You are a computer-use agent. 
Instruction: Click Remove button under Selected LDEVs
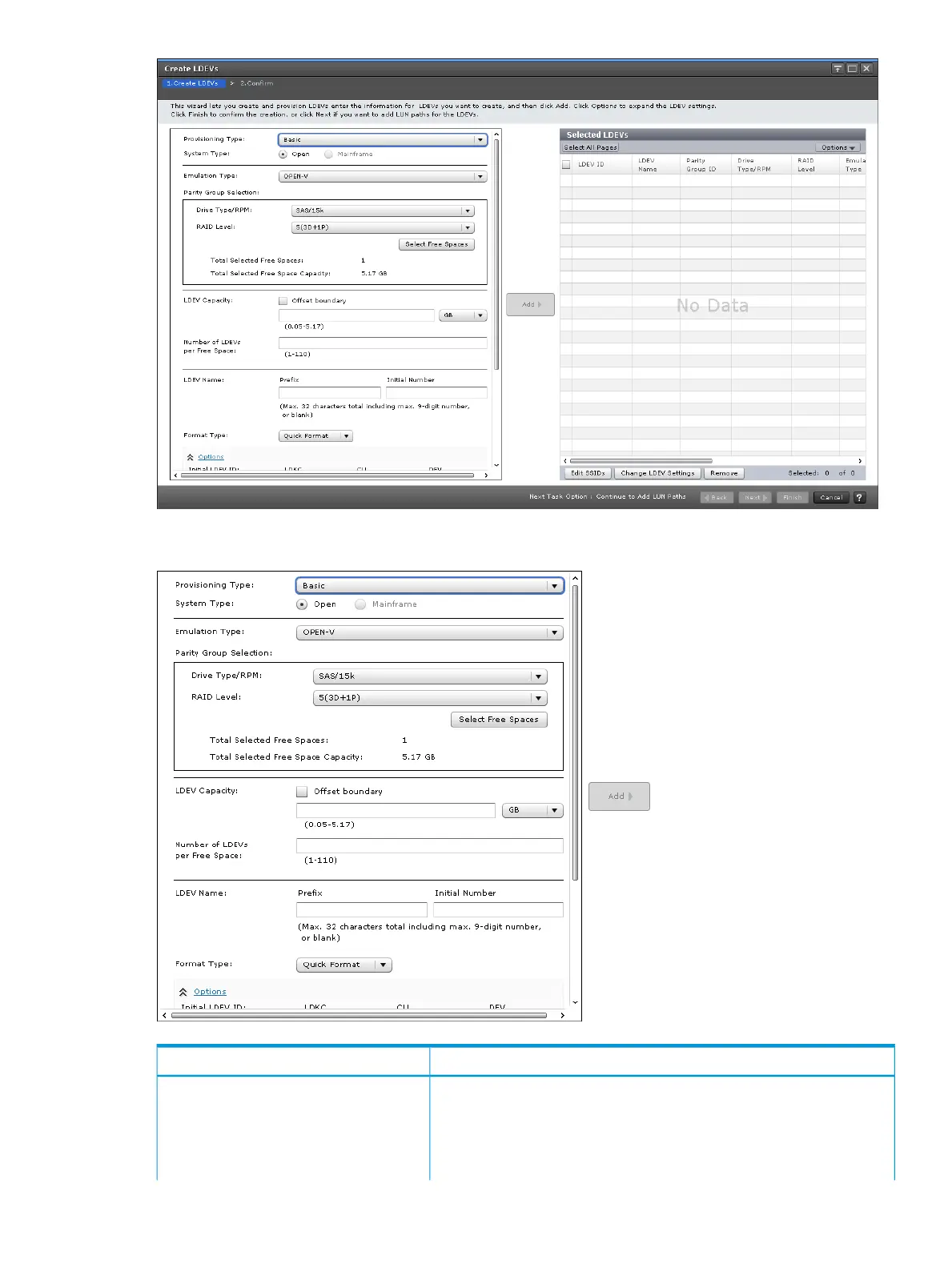pyautogui.click(x=724, y=473)
